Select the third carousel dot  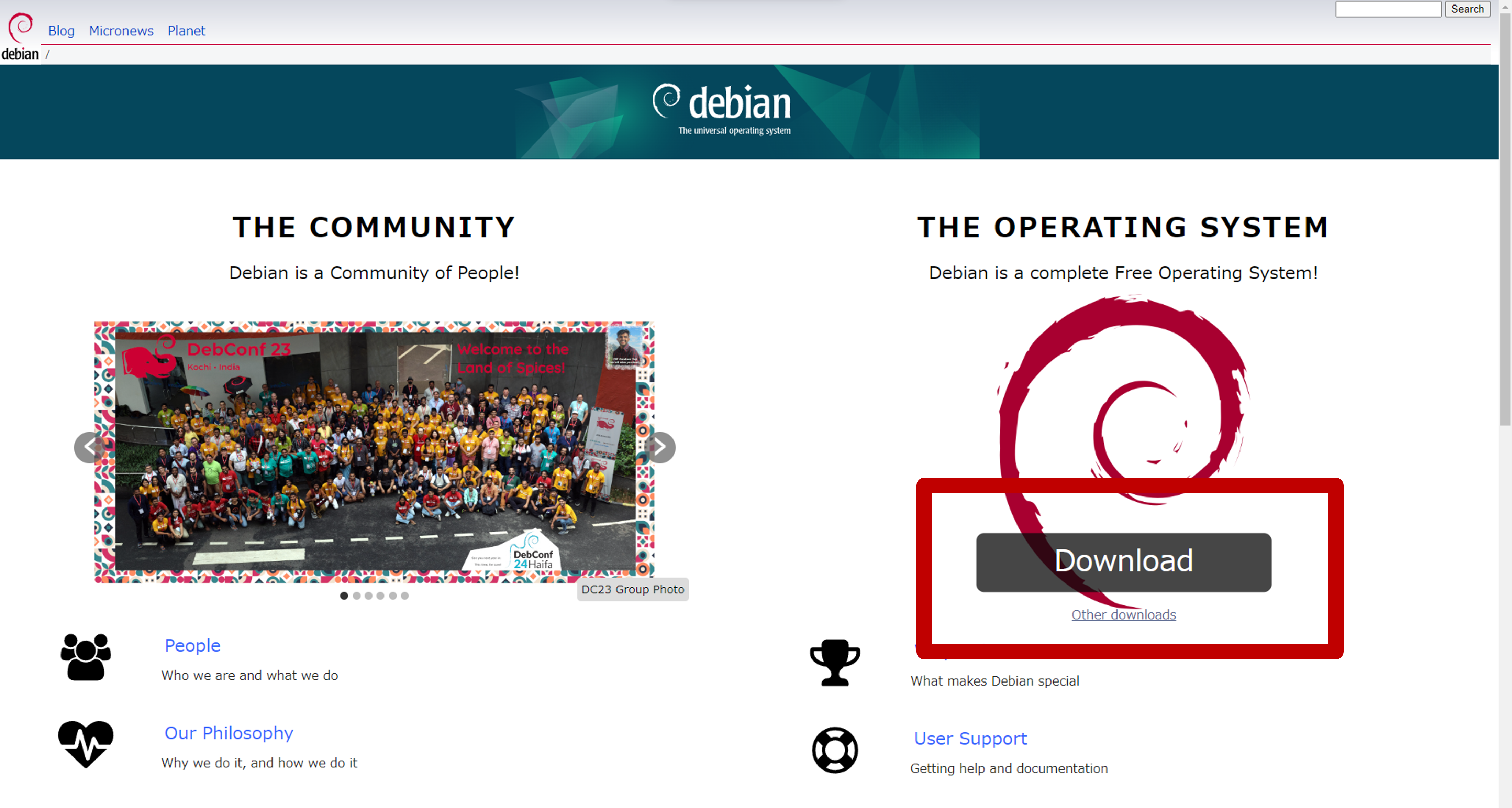(x=368, y=596)
